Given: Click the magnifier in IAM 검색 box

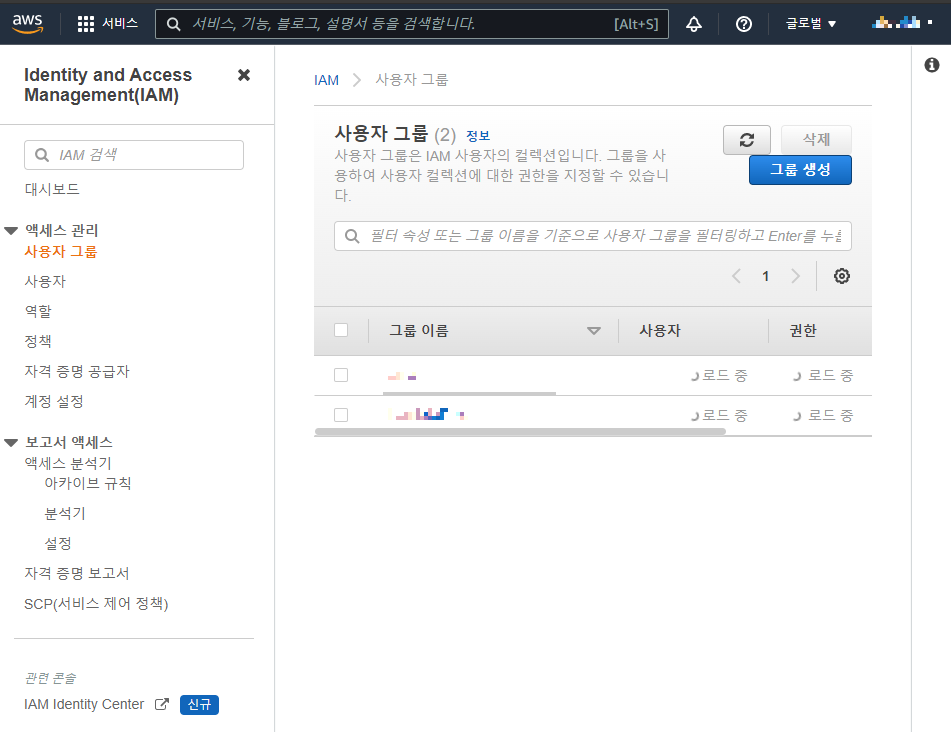Looking at the screenshot, I should point(42,155).
